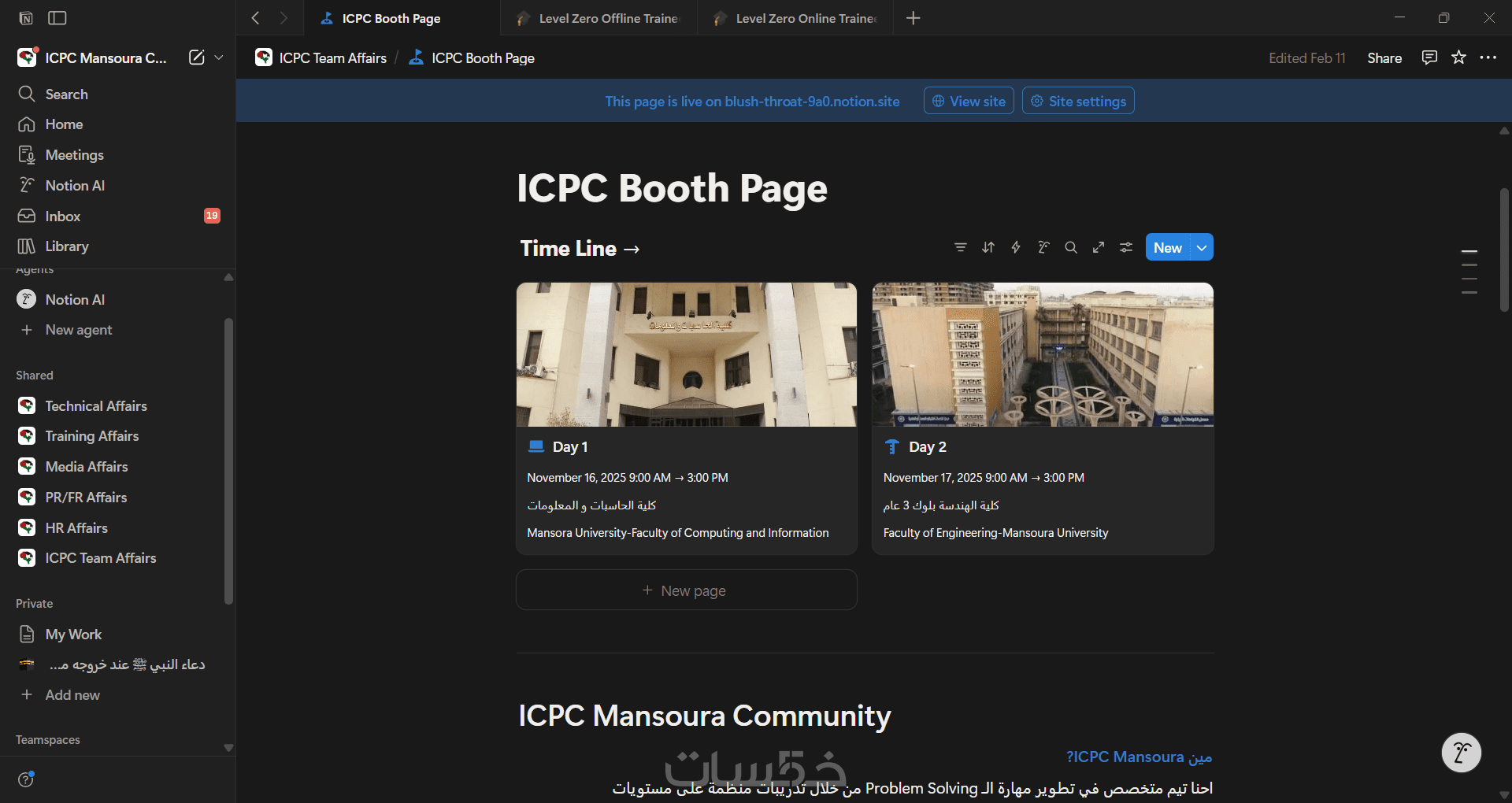Open the HR Affairs teamspace
The width and height of the screenshot is (1512, 803).
point(114,528)
